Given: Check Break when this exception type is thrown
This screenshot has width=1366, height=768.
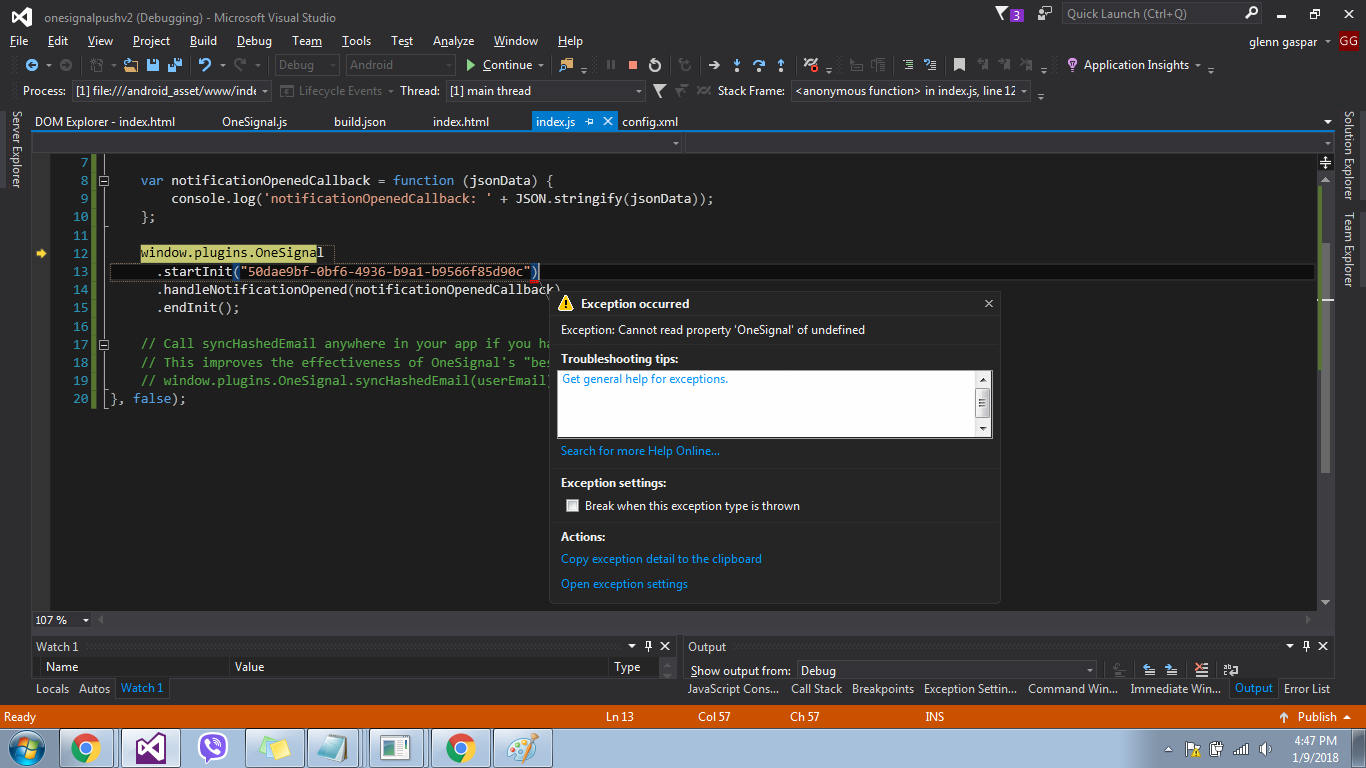Looking at the screenshot, I should [572, 505].
